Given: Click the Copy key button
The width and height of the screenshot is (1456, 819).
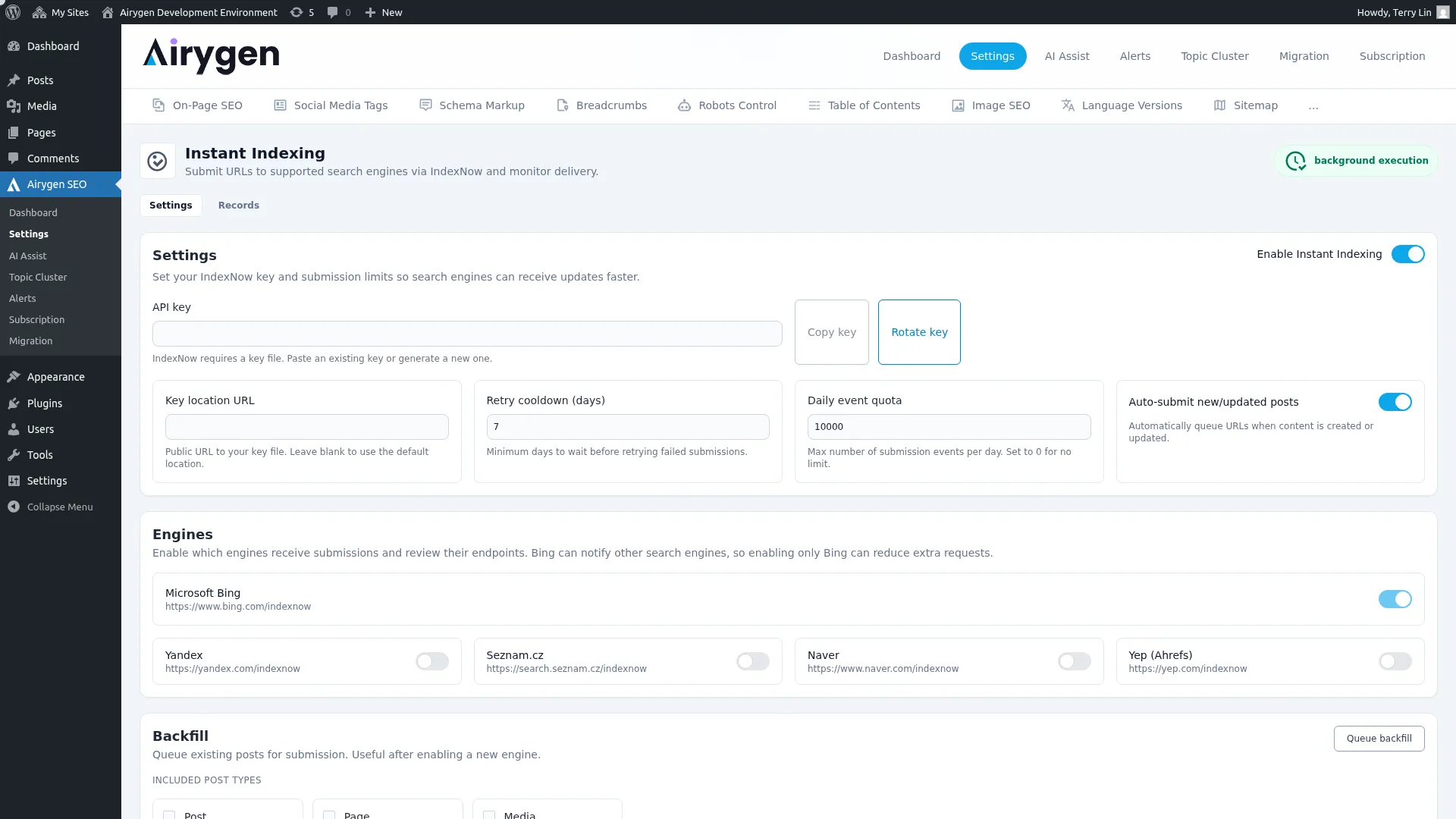Looking at the screenshot, I should point(832,332).
